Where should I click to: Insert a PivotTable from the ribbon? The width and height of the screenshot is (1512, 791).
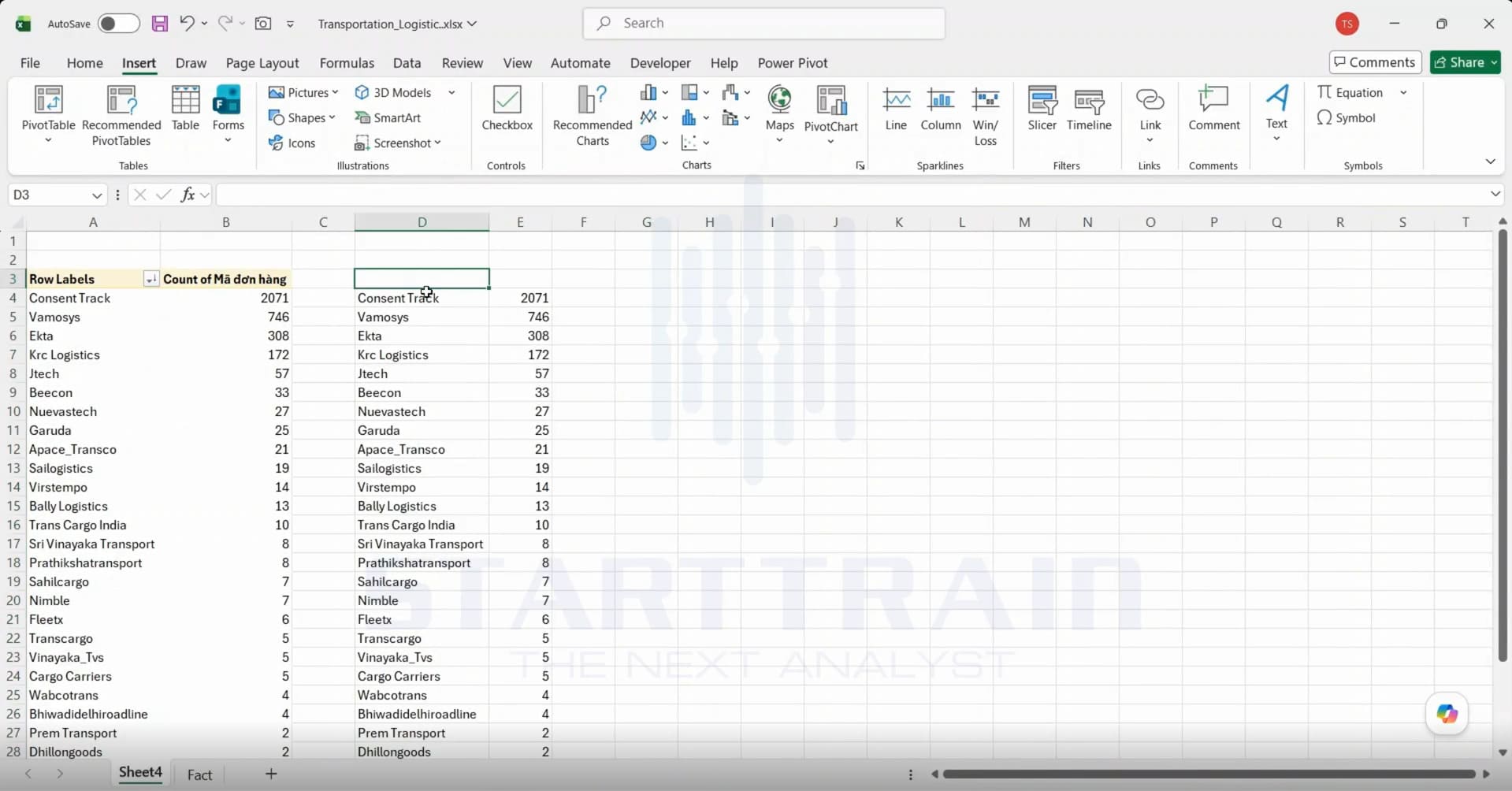[x=48, y=114]
